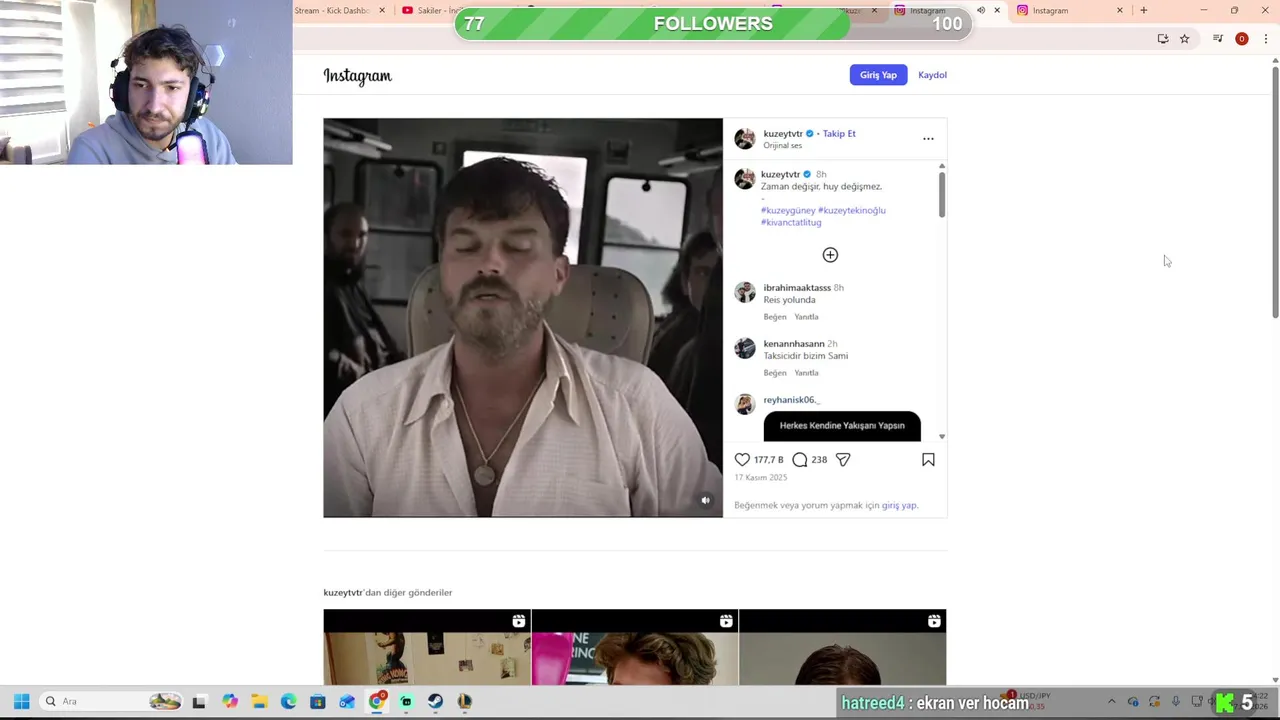Open Chrome profile avatar
This screenshot has height=720, width=1280.
point(1242,39)
